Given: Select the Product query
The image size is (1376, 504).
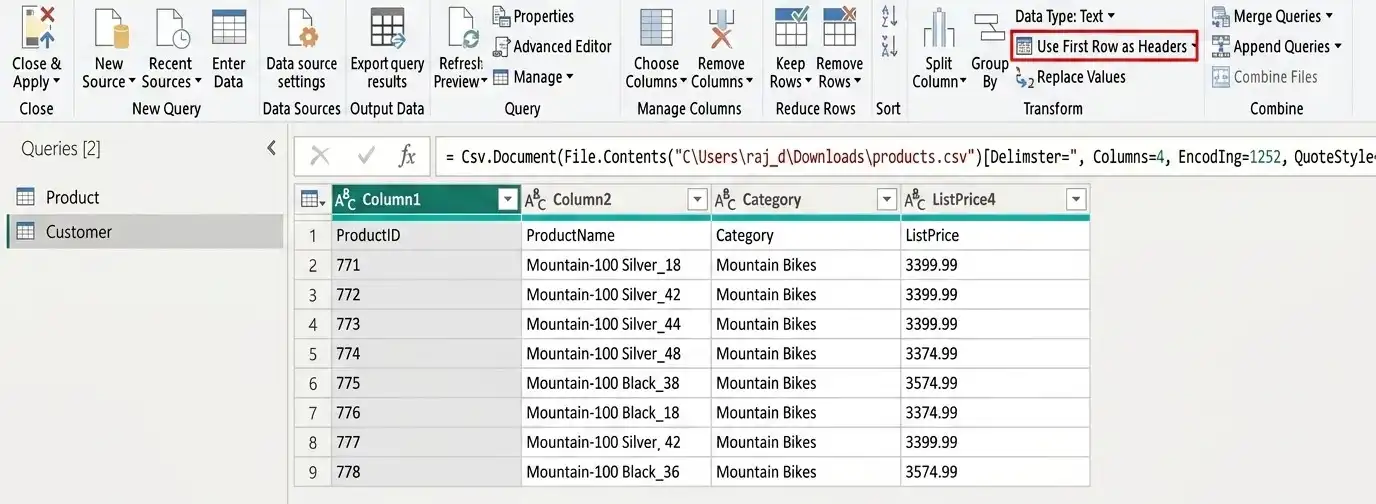Looking at the screenshot, I should coord(145,197).
